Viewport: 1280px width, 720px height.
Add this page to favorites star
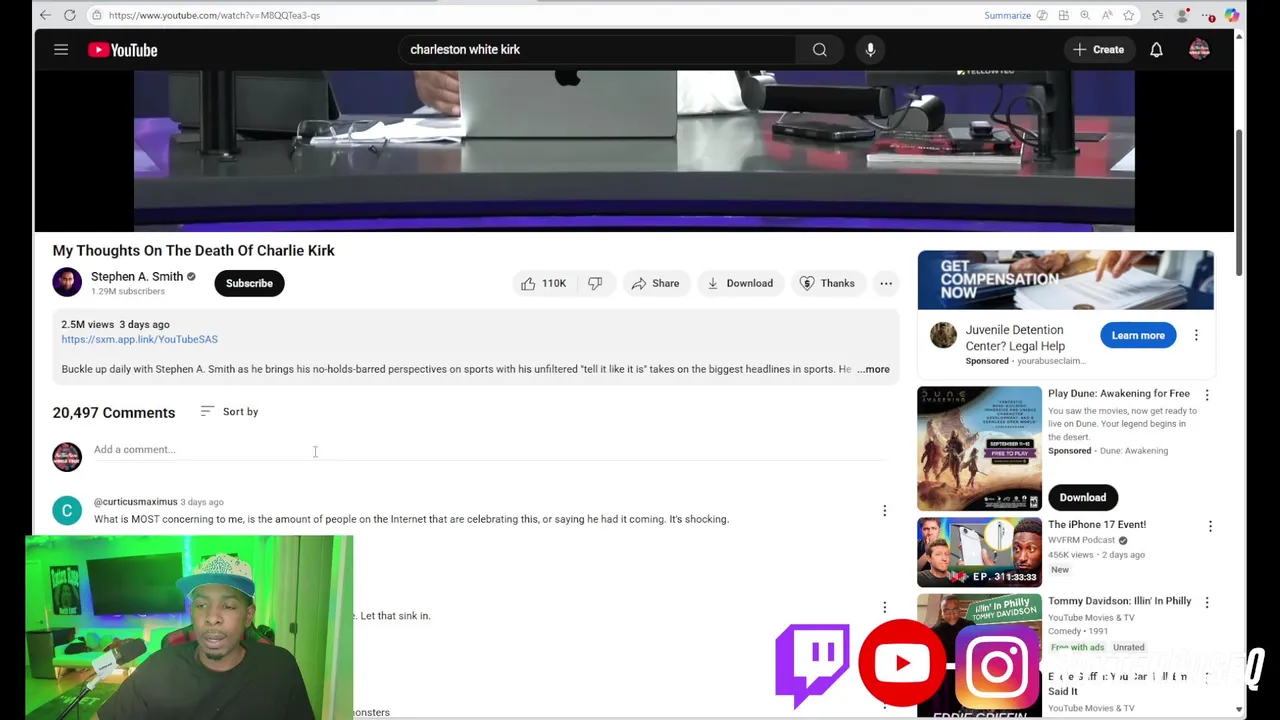[1129, 15]
